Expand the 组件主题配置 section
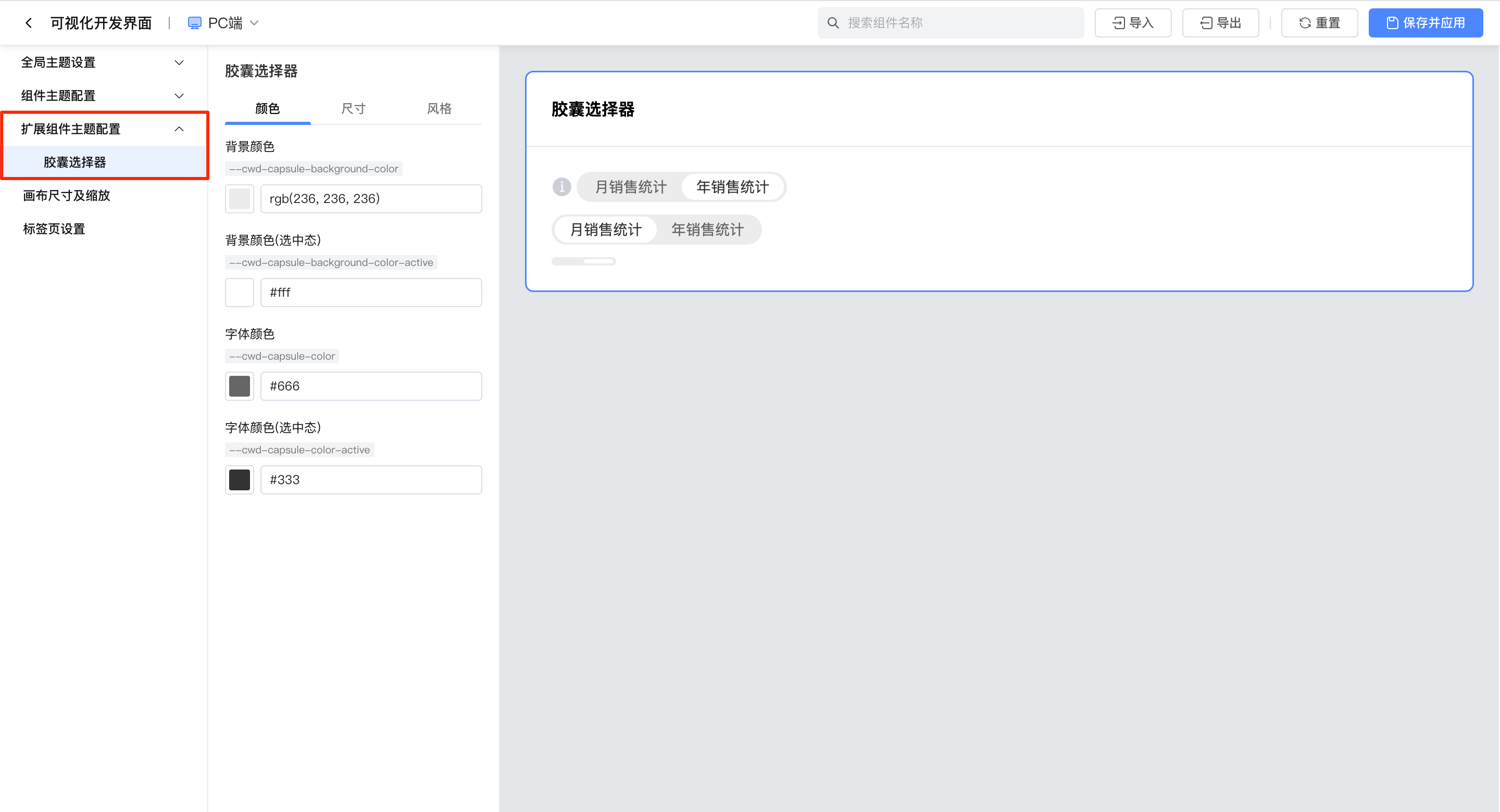Viewport: 1500px width, 812px height. [x=104, y=95]
